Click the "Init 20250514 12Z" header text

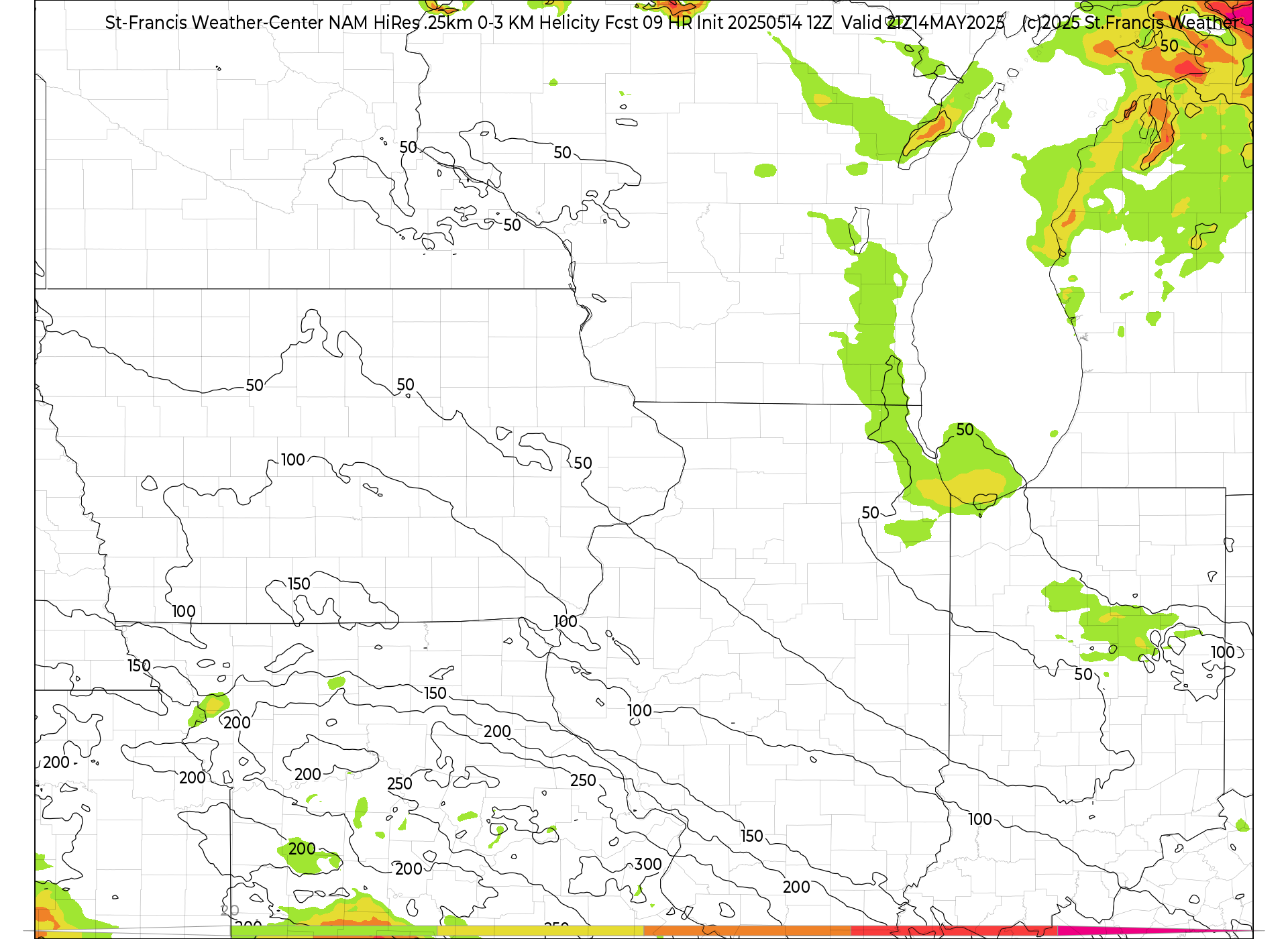pos(764,23)
